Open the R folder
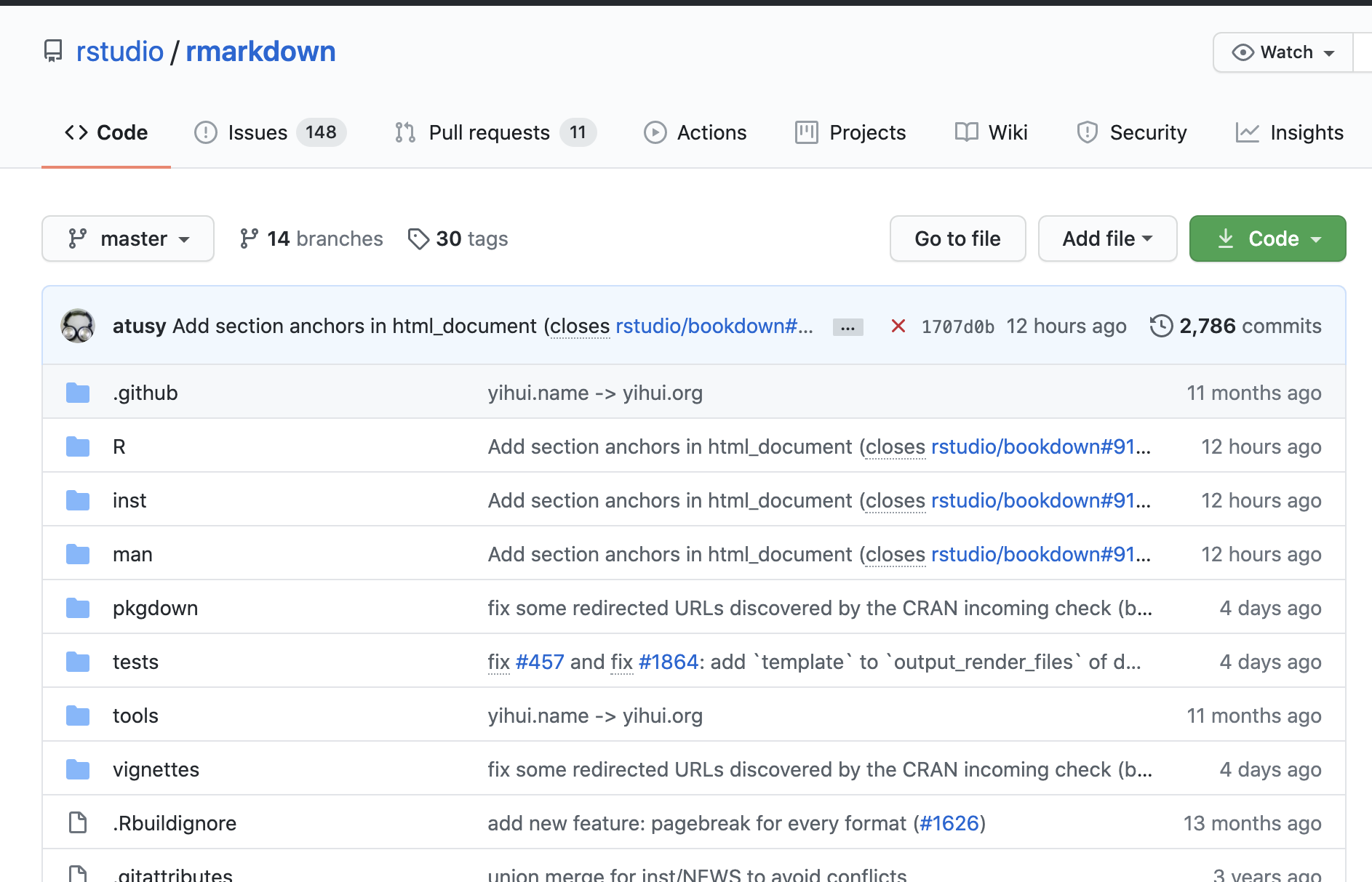1372x882 pixels. click(119, 446)
